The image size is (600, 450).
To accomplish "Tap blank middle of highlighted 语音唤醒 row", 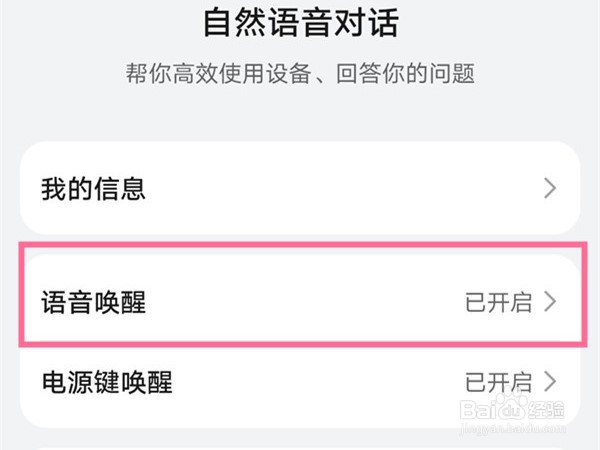I will point(300,303).
